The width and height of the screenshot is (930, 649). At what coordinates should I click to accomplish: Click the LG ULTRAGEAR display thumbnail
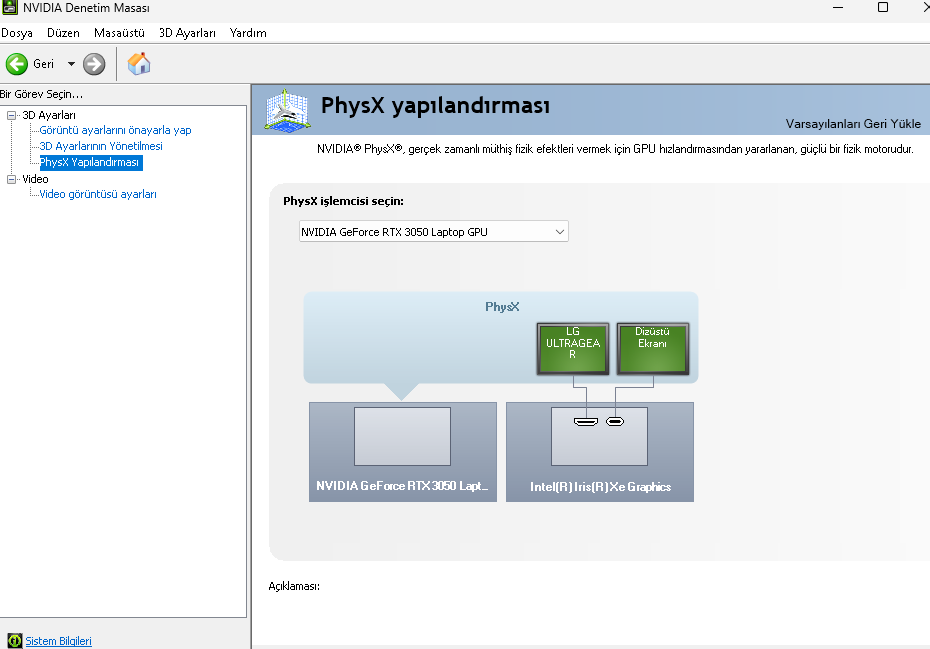(x=573, y=349)
